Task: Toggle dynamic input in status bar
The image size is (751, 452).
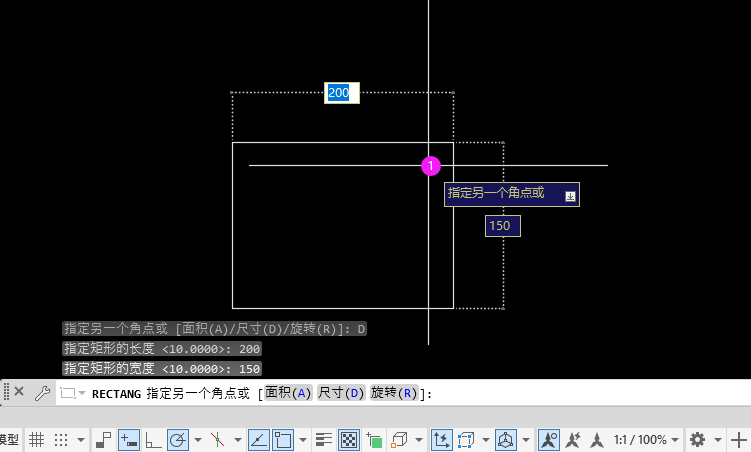Action: click(x=129, y=440)
